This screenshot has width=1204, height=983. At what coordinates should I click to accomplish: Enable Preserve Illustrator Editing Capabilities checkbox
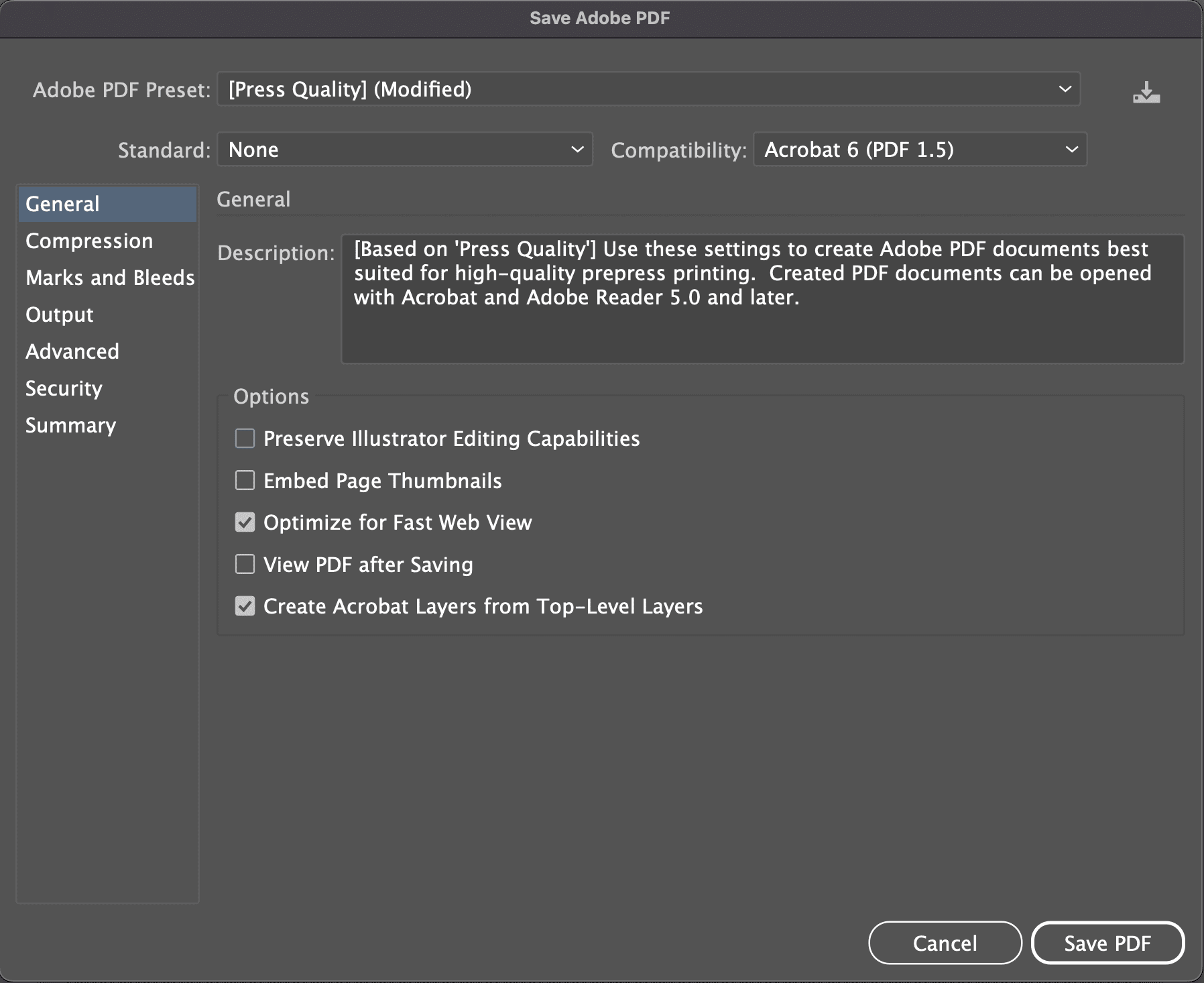pyautogui.click(x=245, y=439)
